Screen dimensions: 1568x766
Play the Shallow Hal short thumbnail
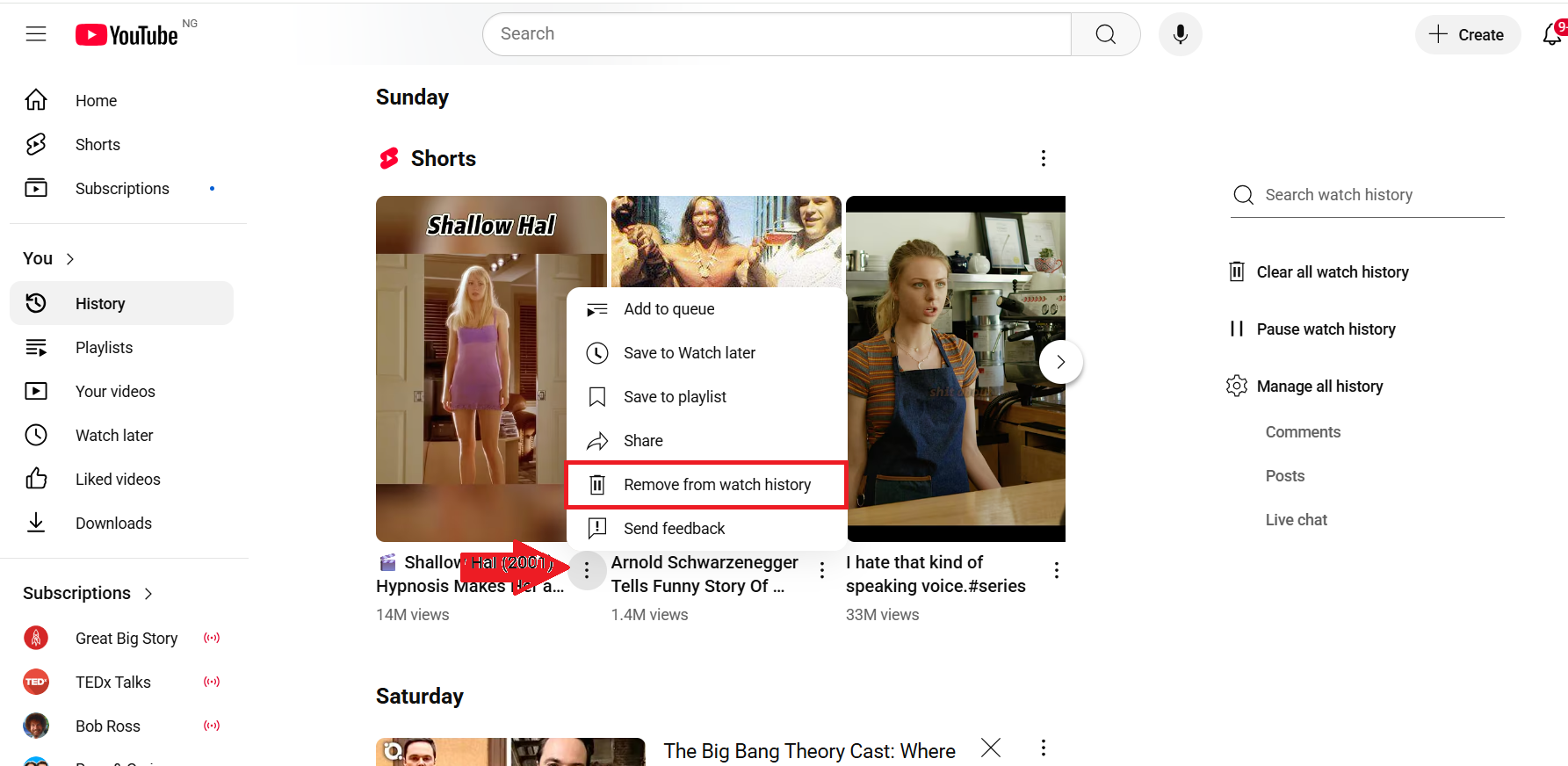click(471, 369)
